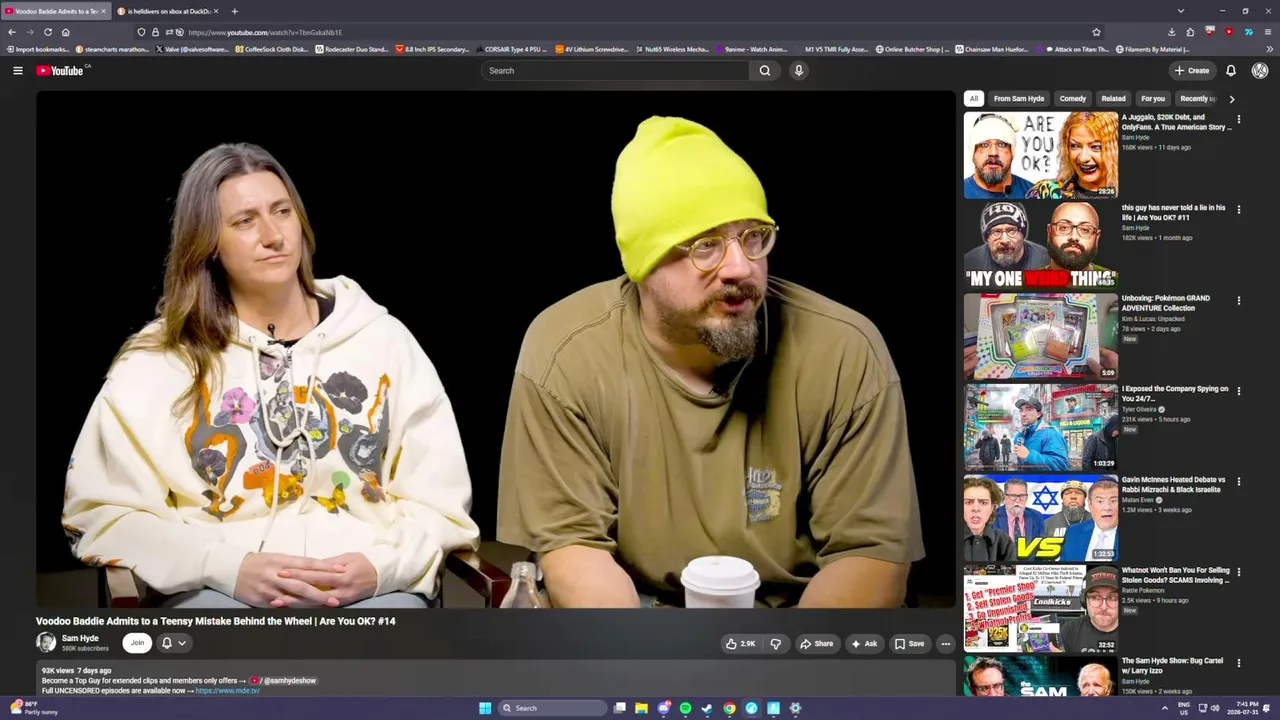Open options for Gavin McInnes debate video
Screen dimensions: 1280x720
(x=1238, y=481)
